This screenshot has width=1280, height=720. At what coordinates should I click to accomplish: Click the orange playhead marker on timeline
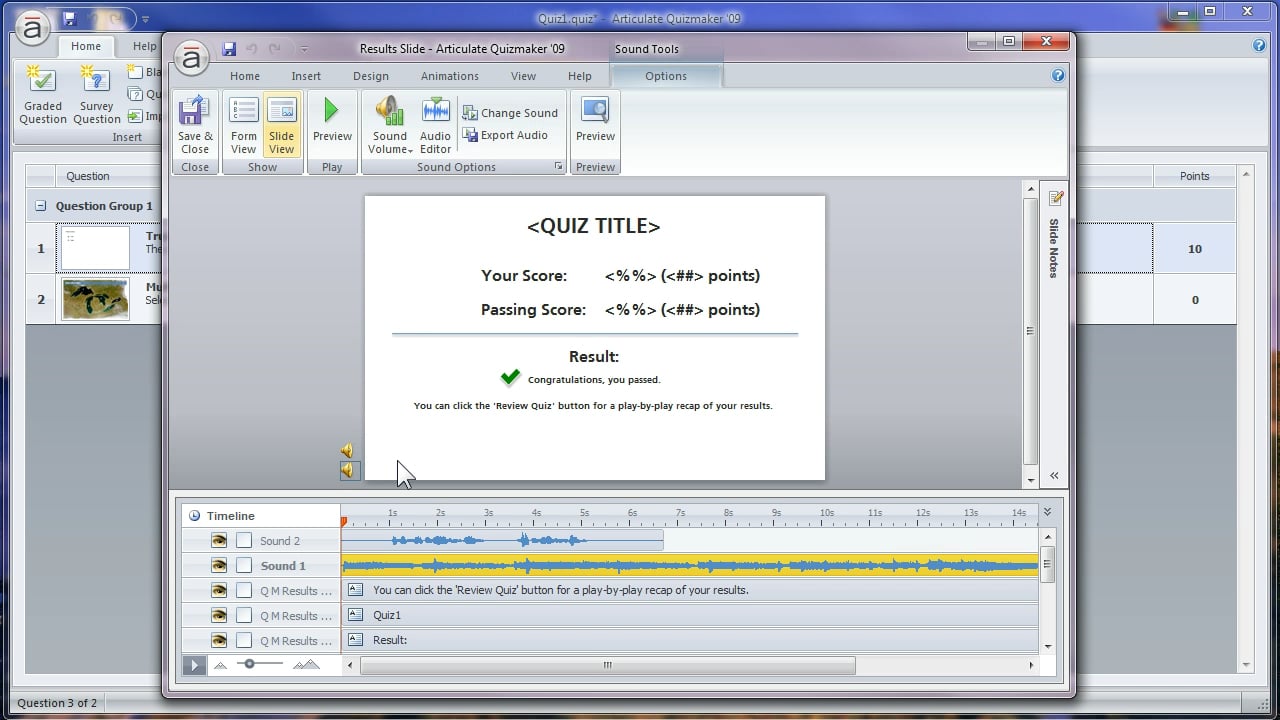(344, 521)
